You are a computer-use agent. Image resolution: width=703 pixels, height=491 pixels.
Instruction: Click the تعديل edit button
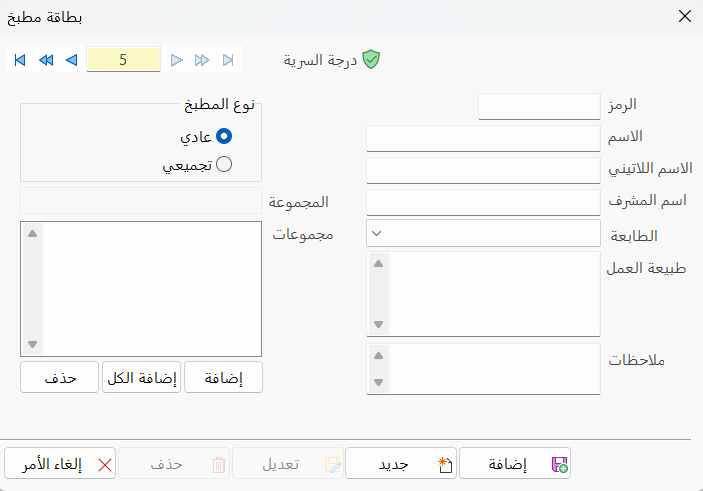[288, 463]
